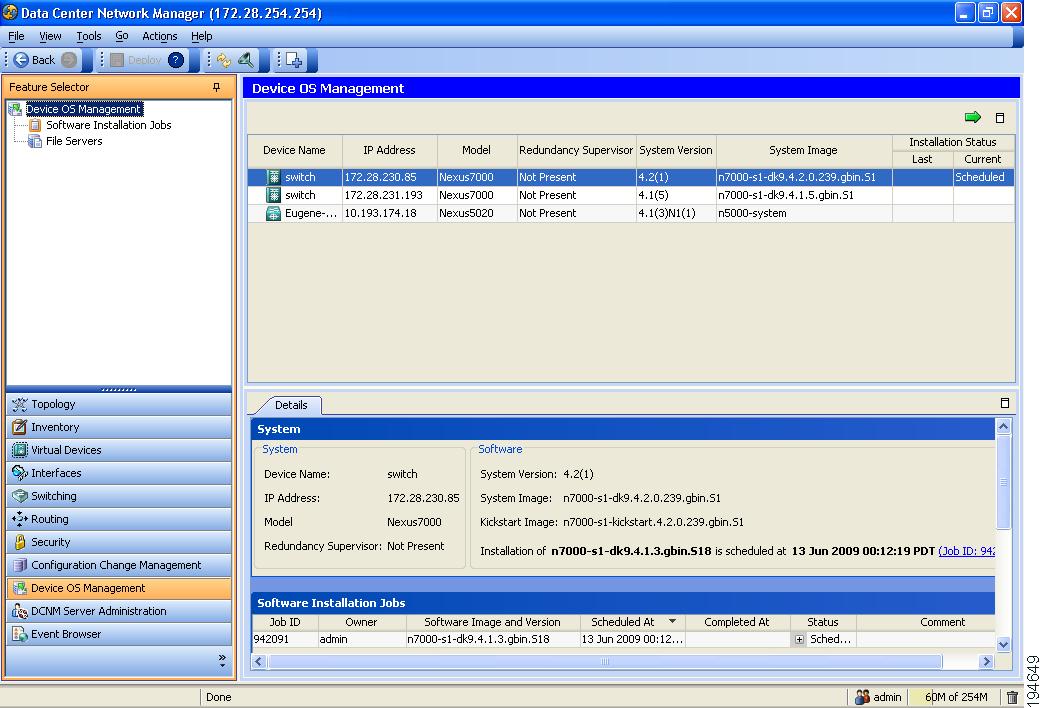1044x708 pixels.
Task: Open a new window with the add-window icon
Action: 294,61
